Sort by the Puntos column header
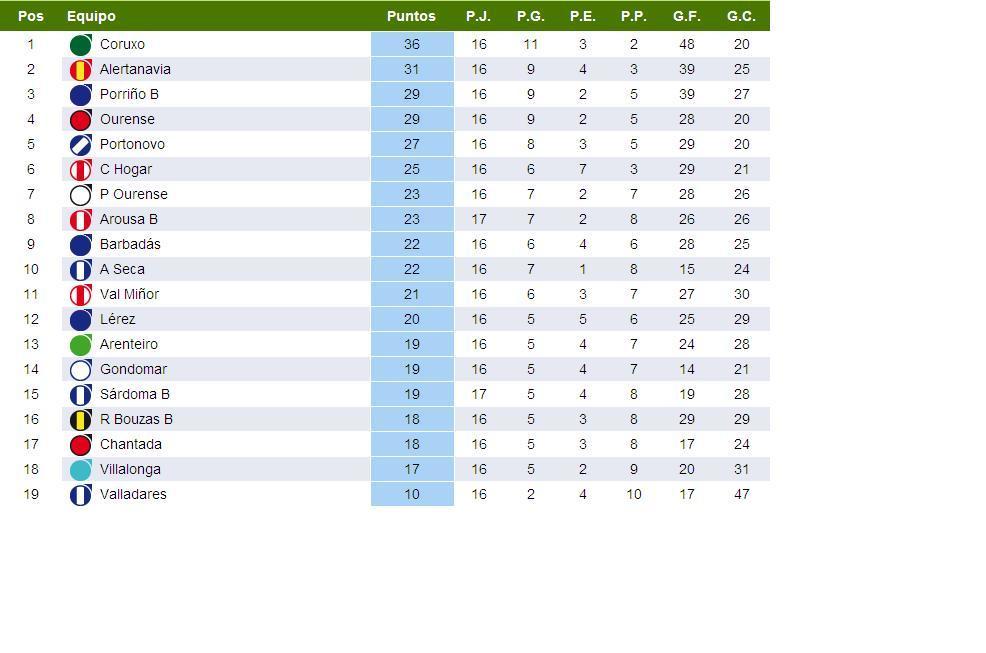 click(411, 16)
